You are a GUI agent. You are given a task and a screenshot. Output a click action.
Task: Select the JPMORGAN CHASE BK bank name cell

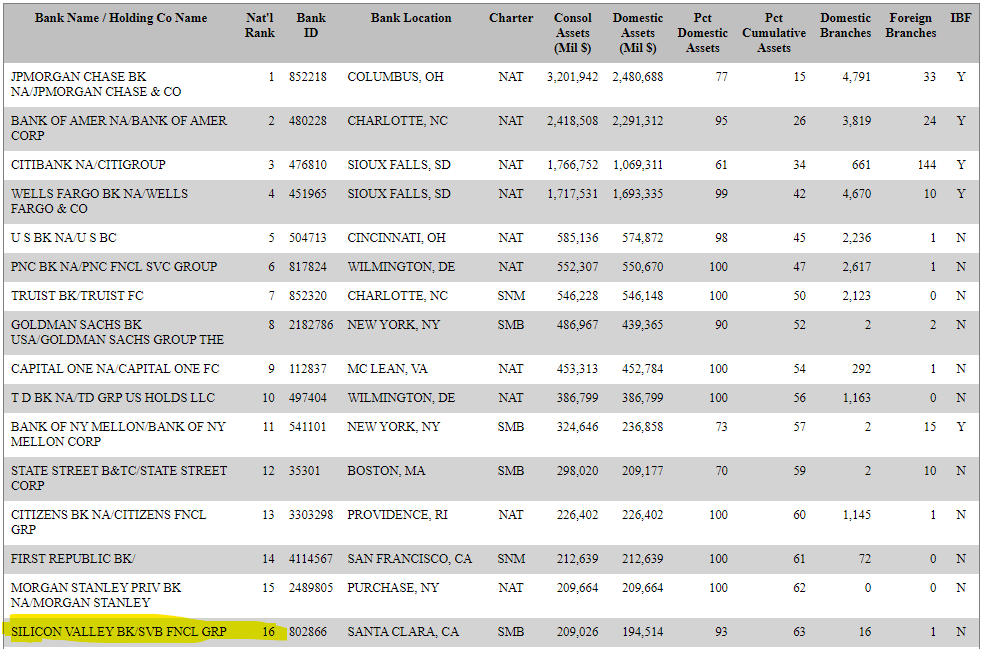pos(96,84)
